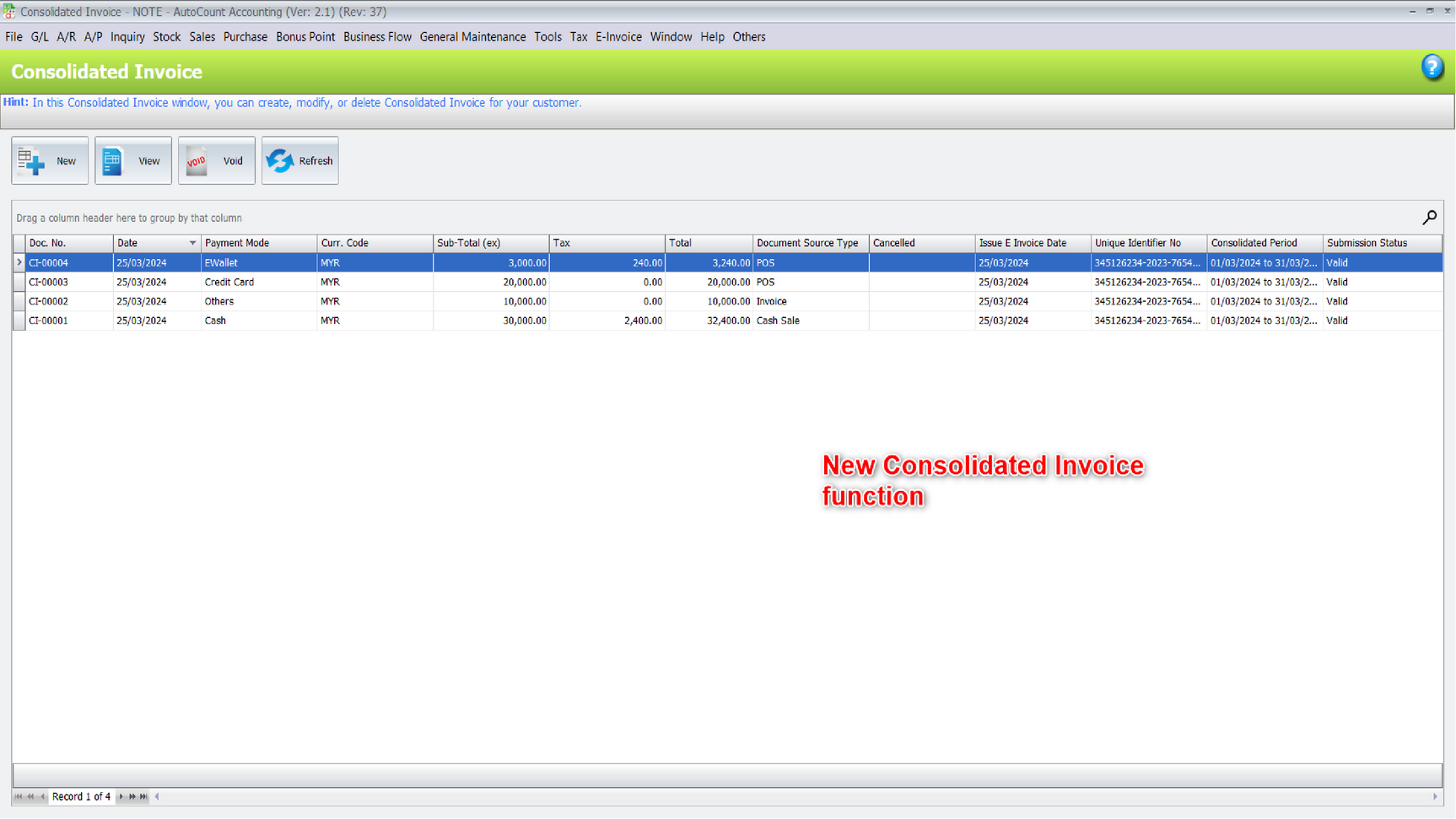Screen dimensions: 1456x819
Task: Open the View document icon
Action: [113, 161]
